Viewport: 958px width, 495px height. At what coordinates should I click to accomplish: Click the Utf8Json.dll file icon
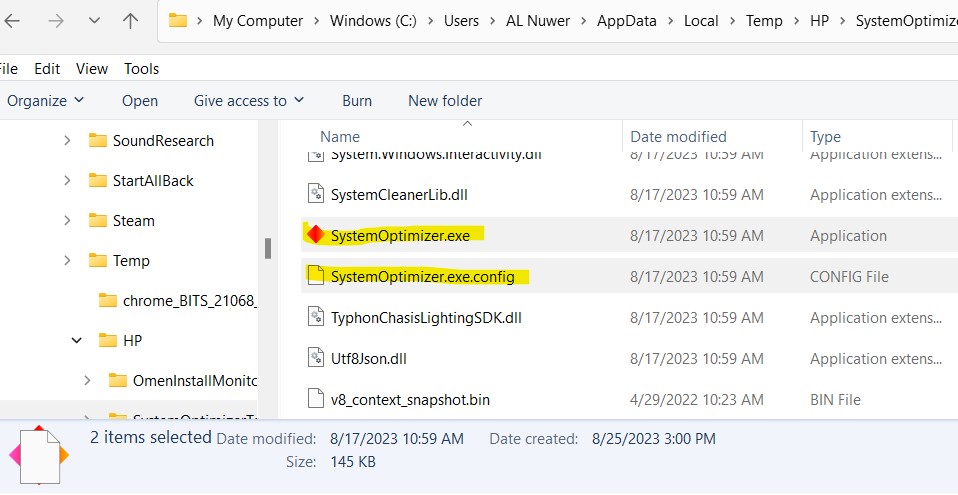(x=316, y=358)
